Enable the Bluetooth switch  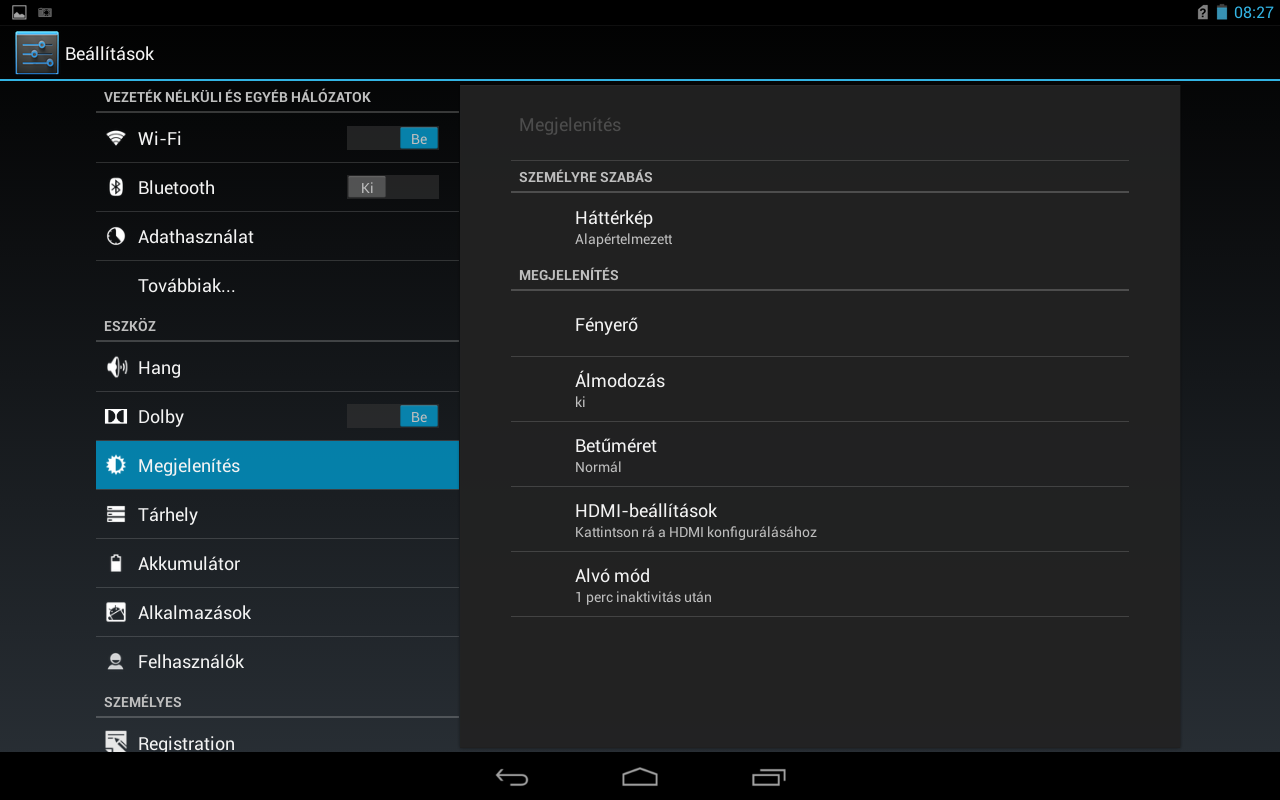click(x=392, y=188)
